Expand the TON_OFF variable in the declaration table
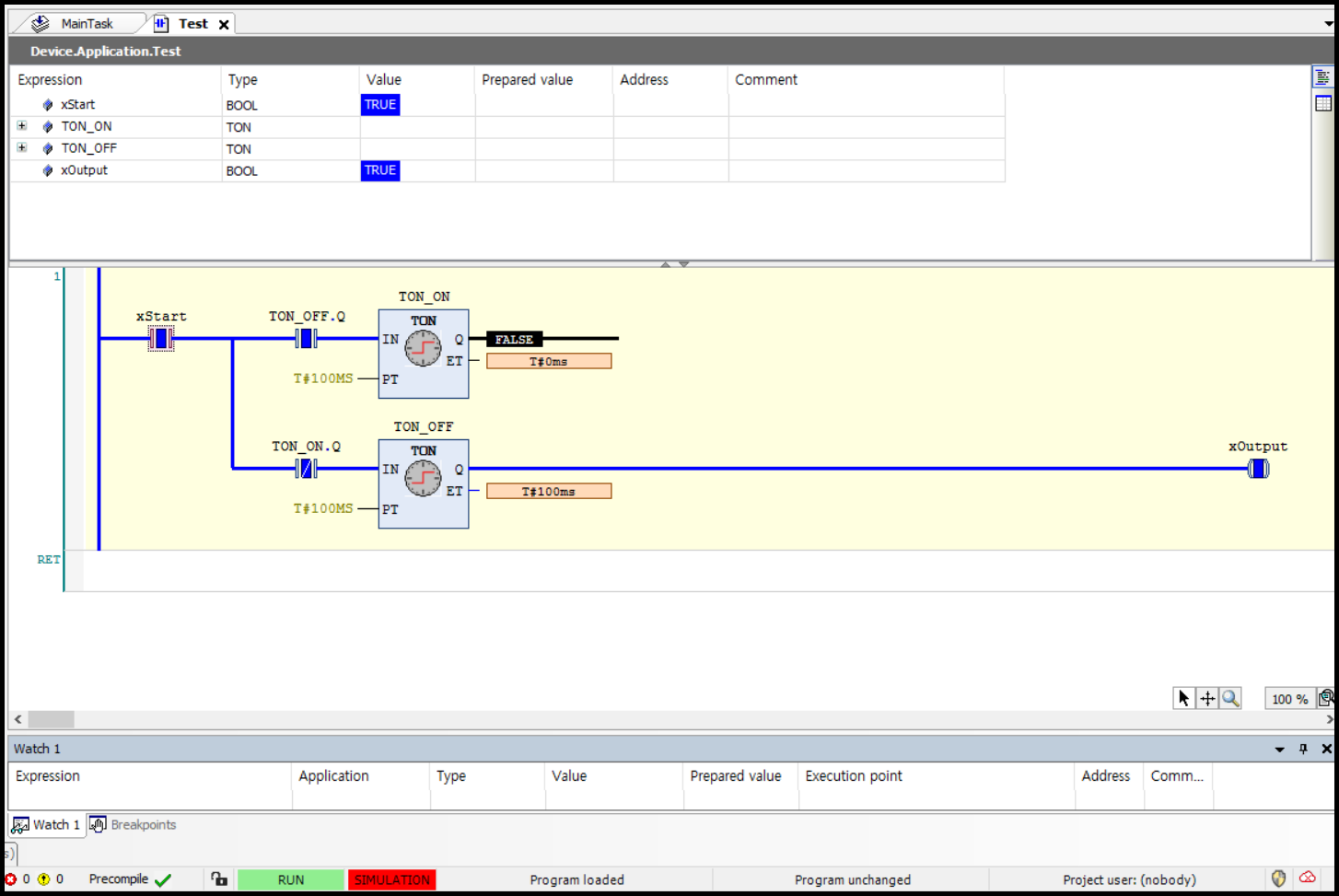 (21, 148)
